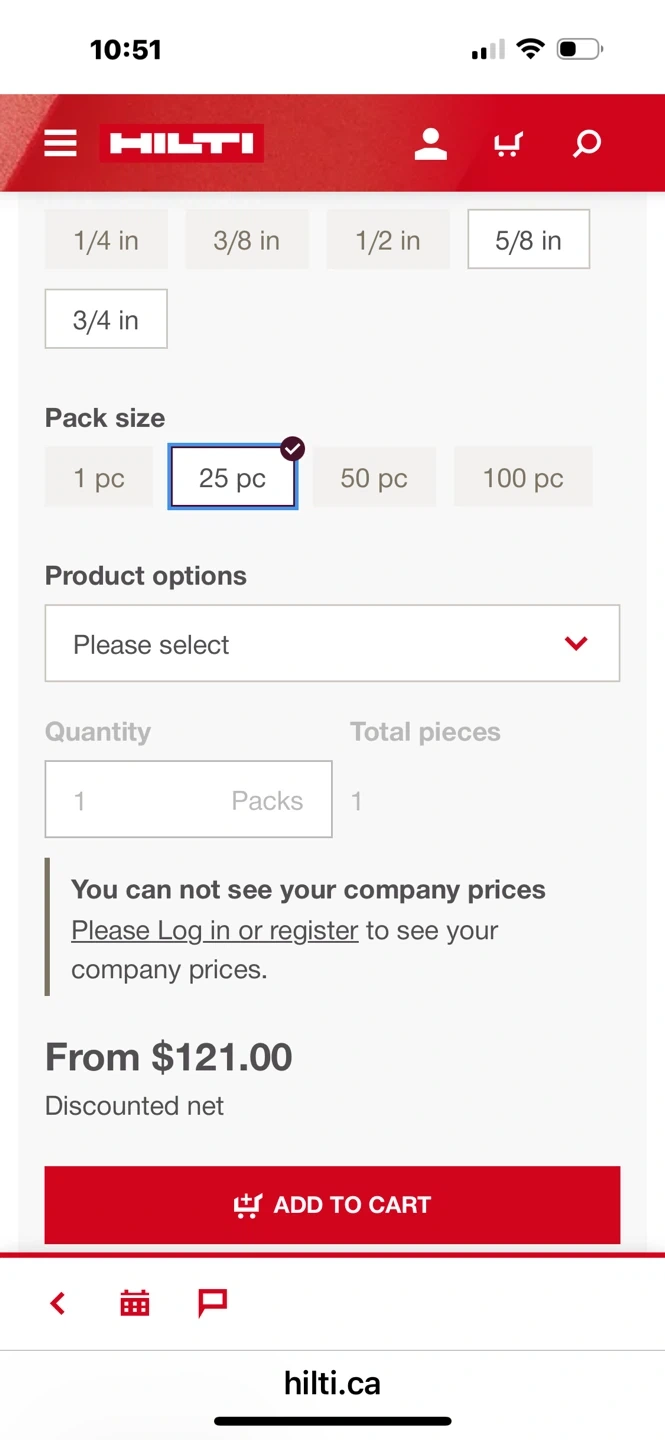Click the red chevron in Product options
Image resolution: width=665 pixels, height=1440 pixels.
coord(576,643)
